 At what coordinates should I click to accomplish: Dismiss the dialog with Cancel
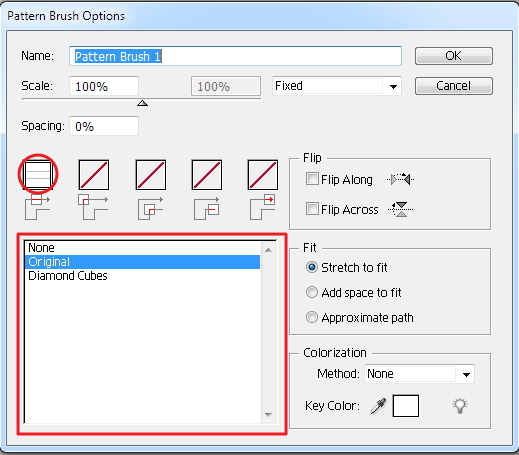point(454,86)
